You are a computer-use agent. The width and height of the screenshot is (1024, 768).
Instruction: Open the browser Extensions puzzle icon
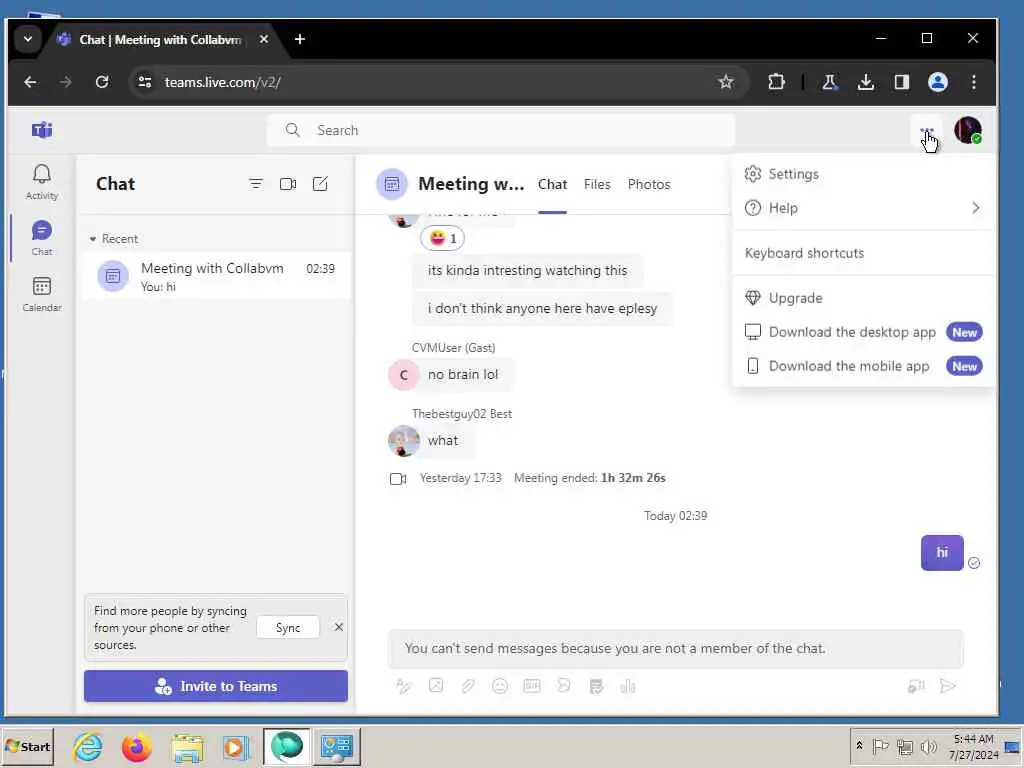pyautogui.click(x=776, y=82)
